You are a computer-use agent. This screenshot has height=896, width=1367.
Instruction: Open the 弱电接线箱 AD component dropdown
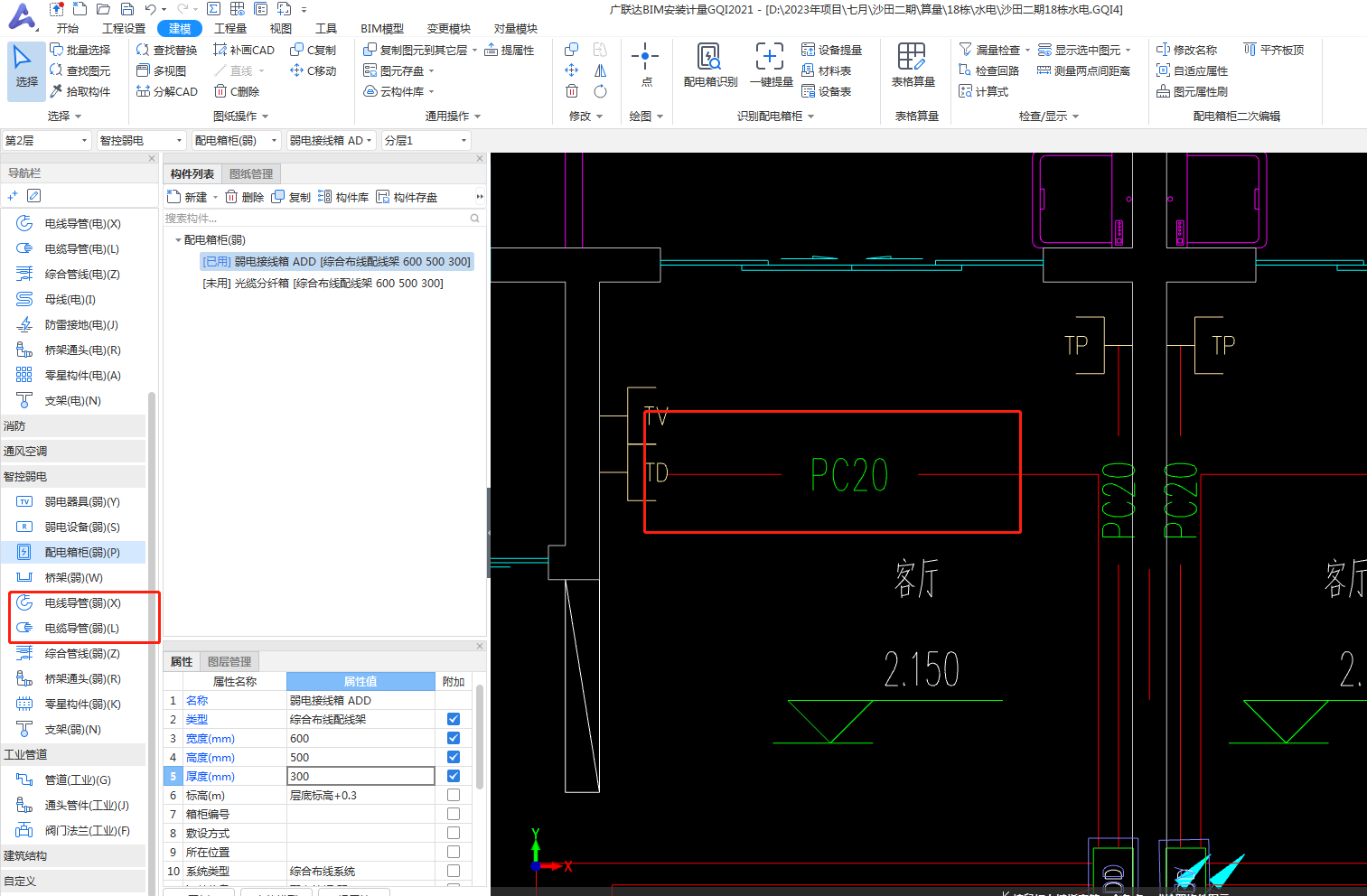coord(331,140)
